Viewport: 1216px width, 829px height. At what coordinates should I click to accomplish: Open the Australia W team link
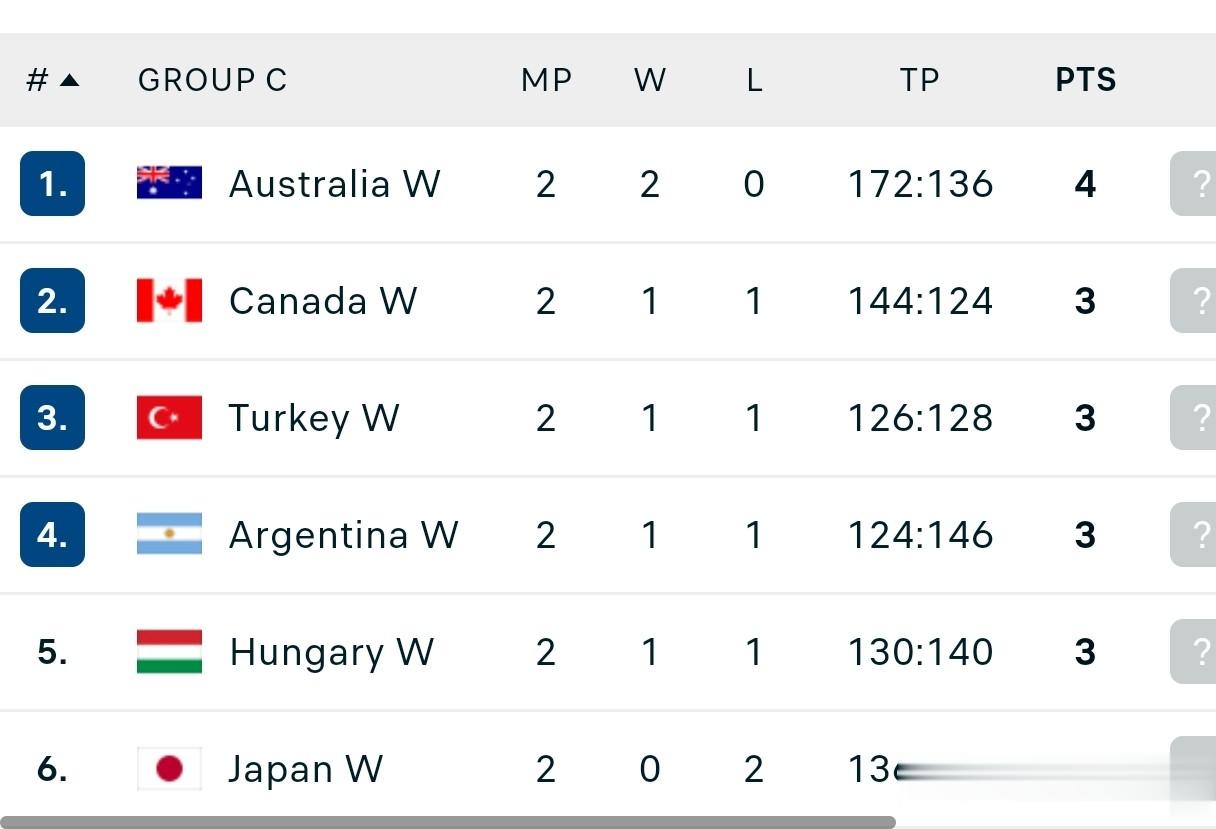click(x=334, y=184)
